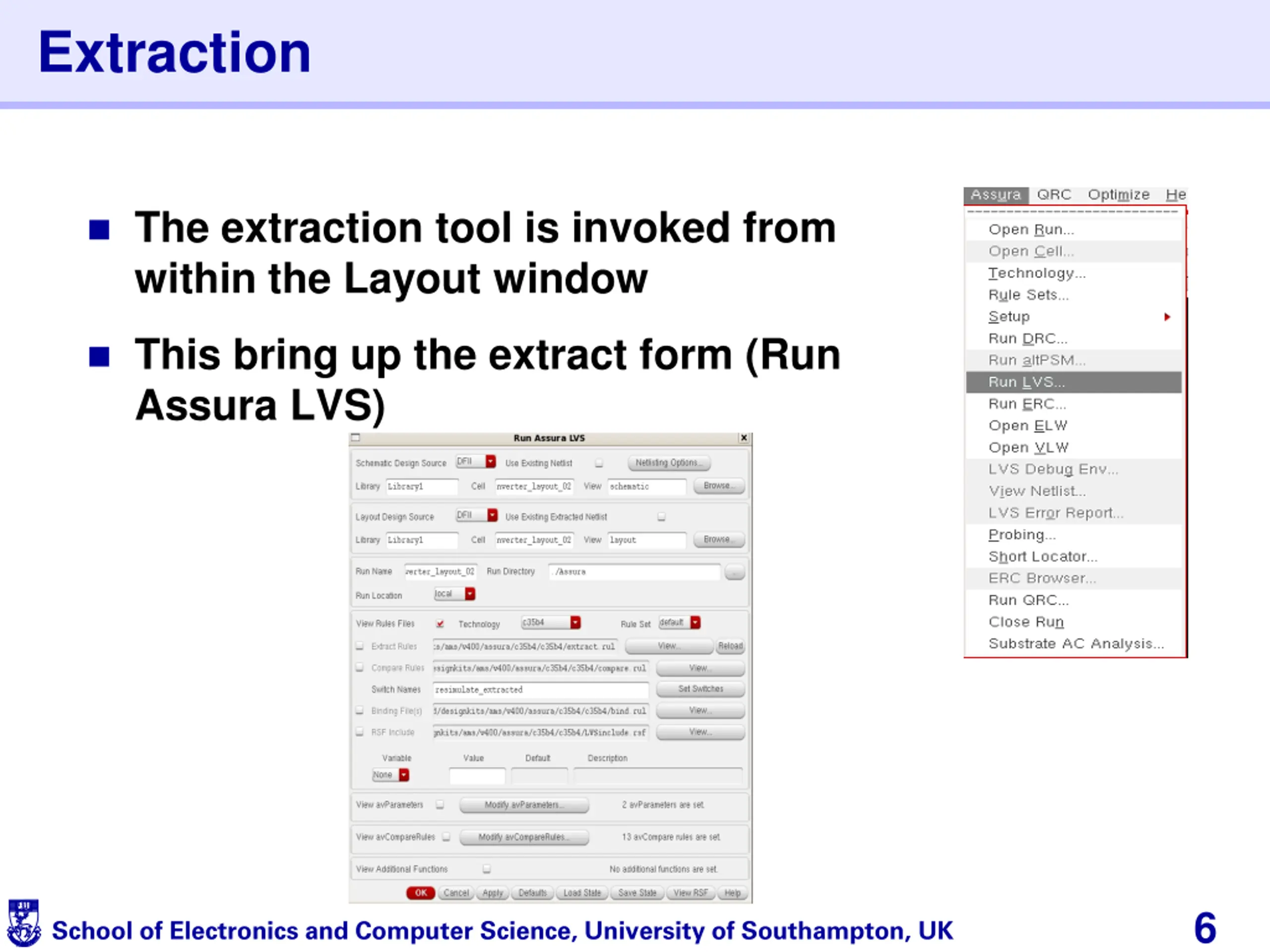Image resolution: width=1270 pixels, height=952 pixels.
Task: Click Modify avParameters... button
Action: click(524, 805)
